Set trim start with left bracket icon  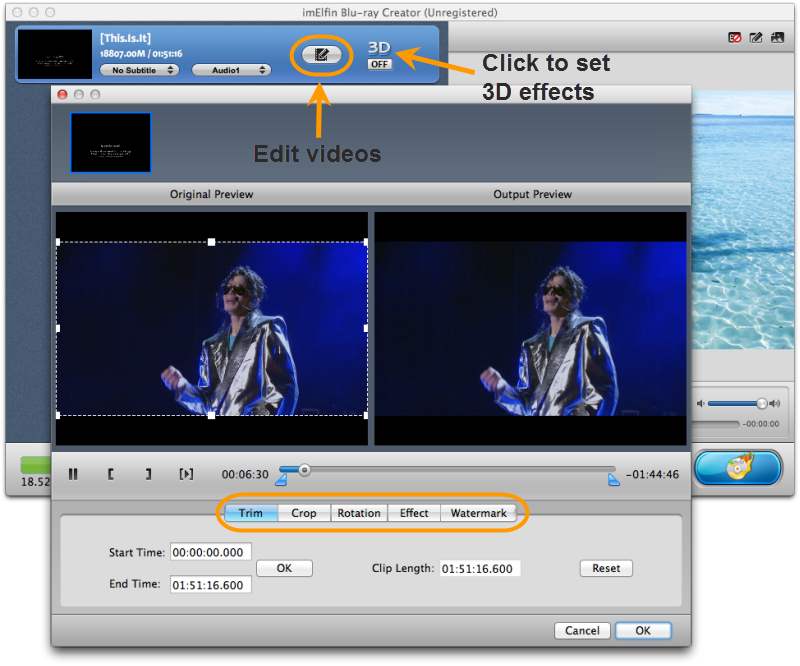tap(110, 474)
